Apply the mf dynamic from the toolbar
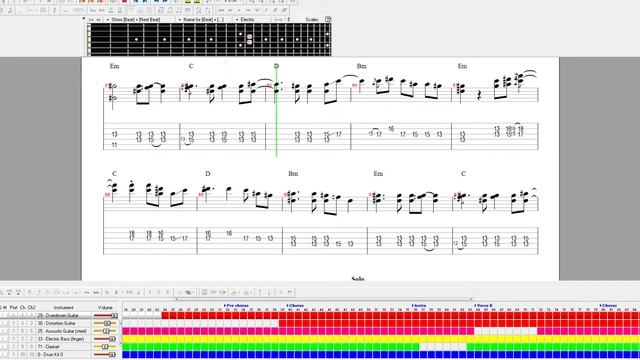This screenshot has height=360, width=640. coord(257,10)
